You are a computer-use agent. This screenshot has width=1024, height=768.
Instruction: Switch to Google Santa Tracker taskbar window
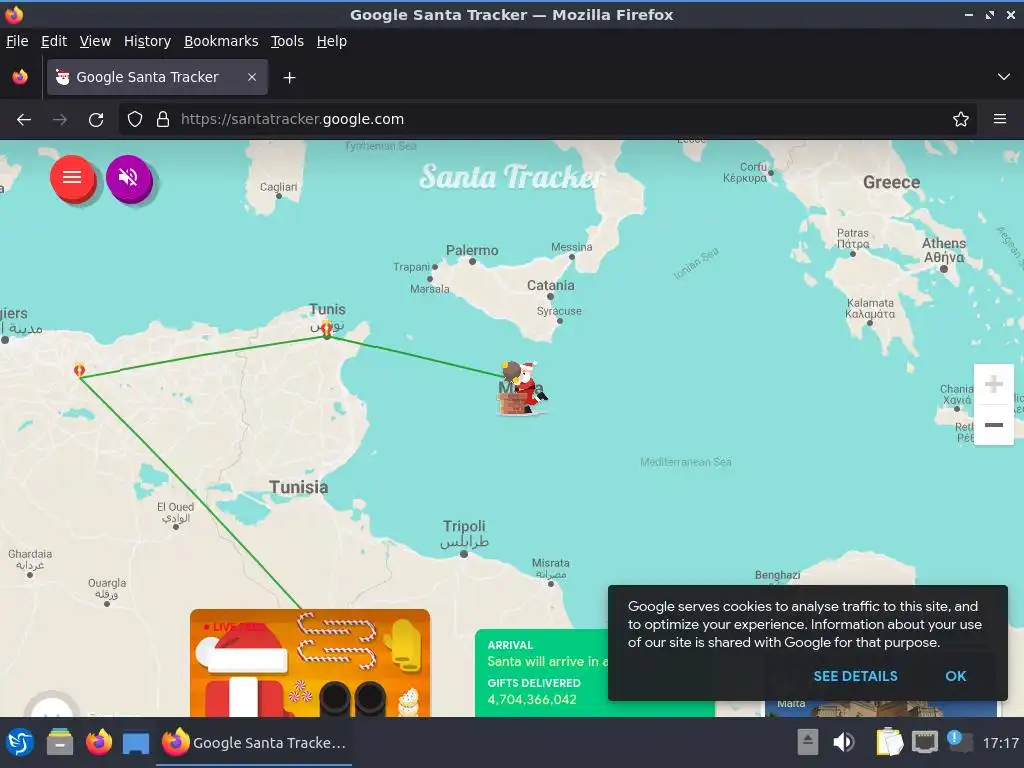(x=253, y=743)
